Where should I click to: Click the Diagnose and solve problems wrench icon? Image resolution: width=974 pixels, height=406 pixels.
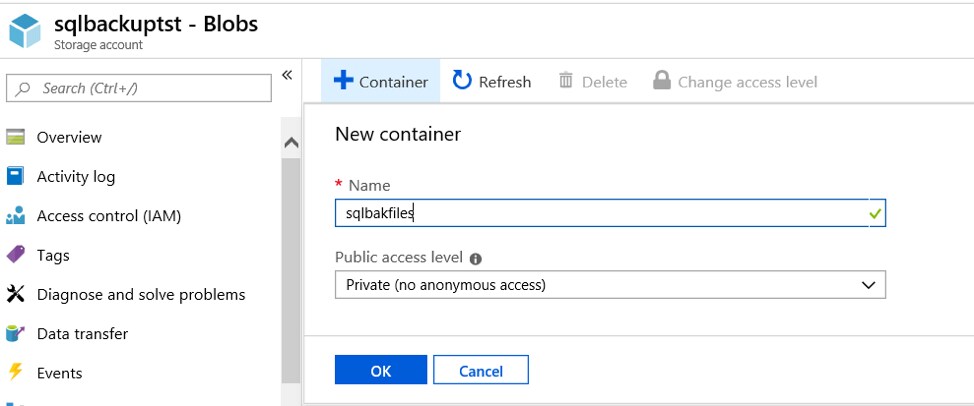point(15,294)
